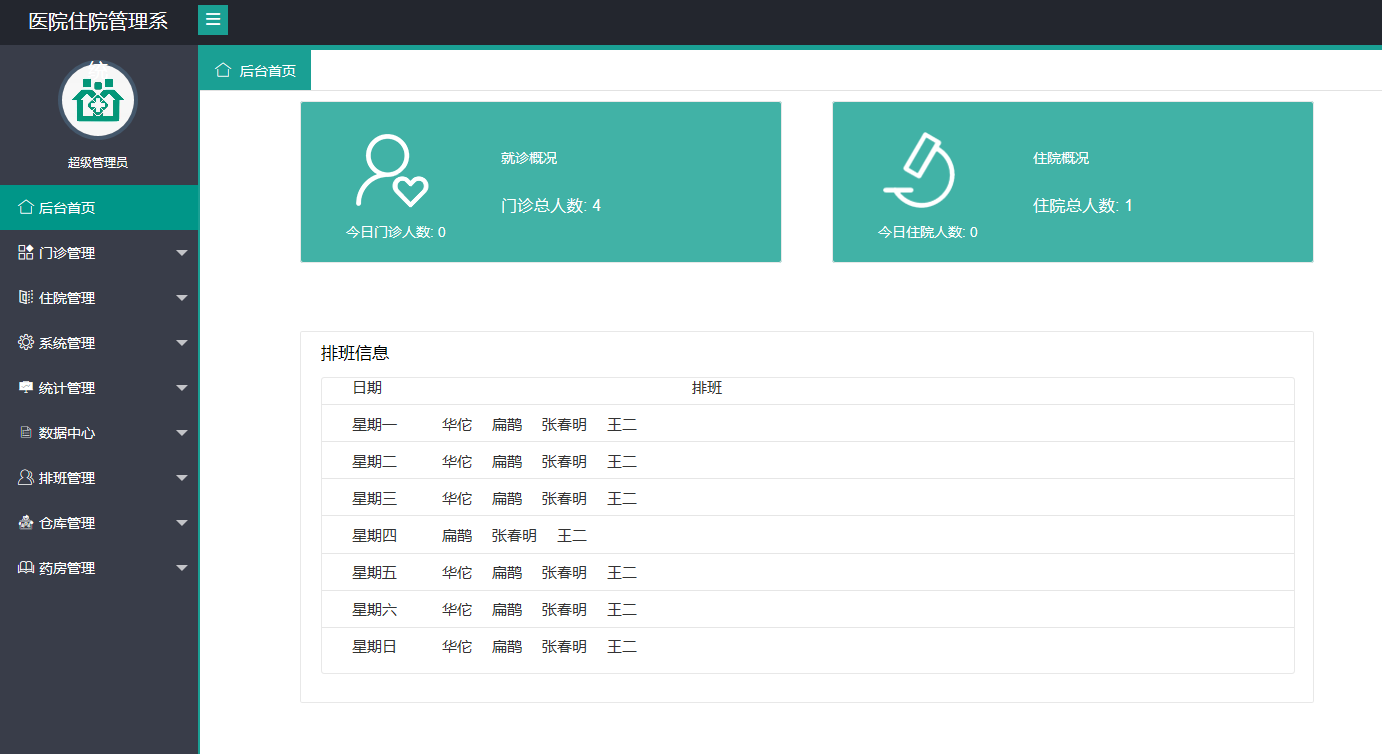Select the 星期一 row label

click(375, 425)
